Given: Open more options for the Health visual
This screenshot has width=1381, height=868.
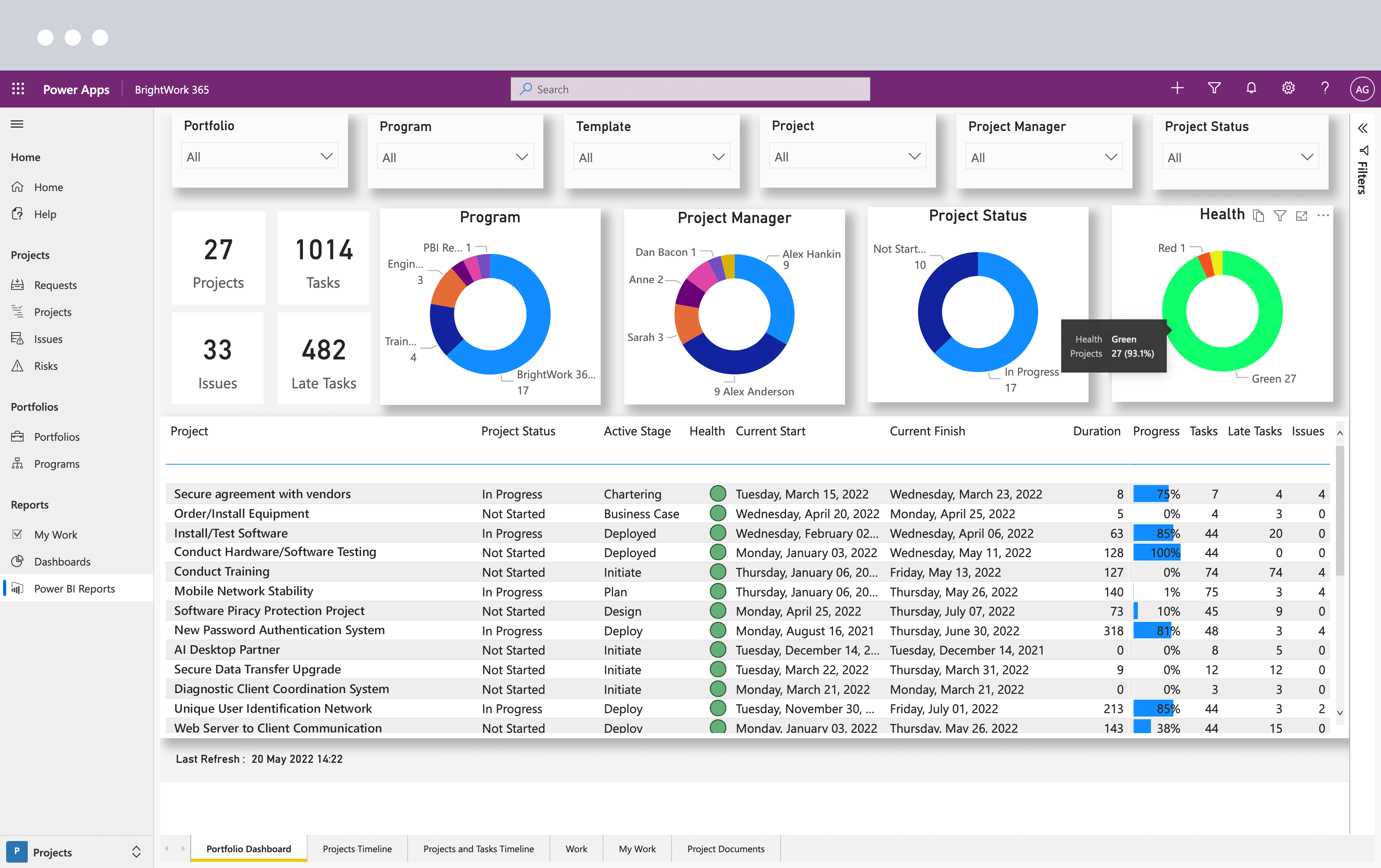Looking at the screenshot, I should point(1323,216).
